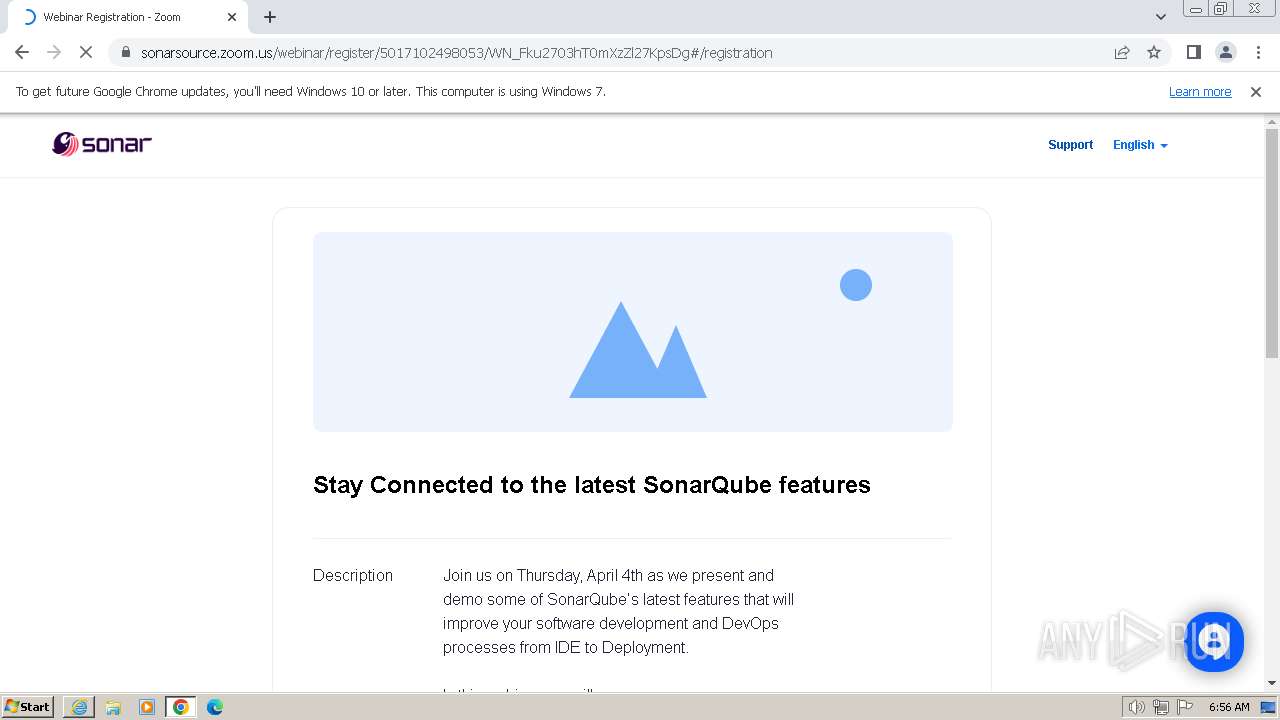Click the volume tray icon
The width and height of the screenshot is (1280, 720).
tap(1137, 707)
